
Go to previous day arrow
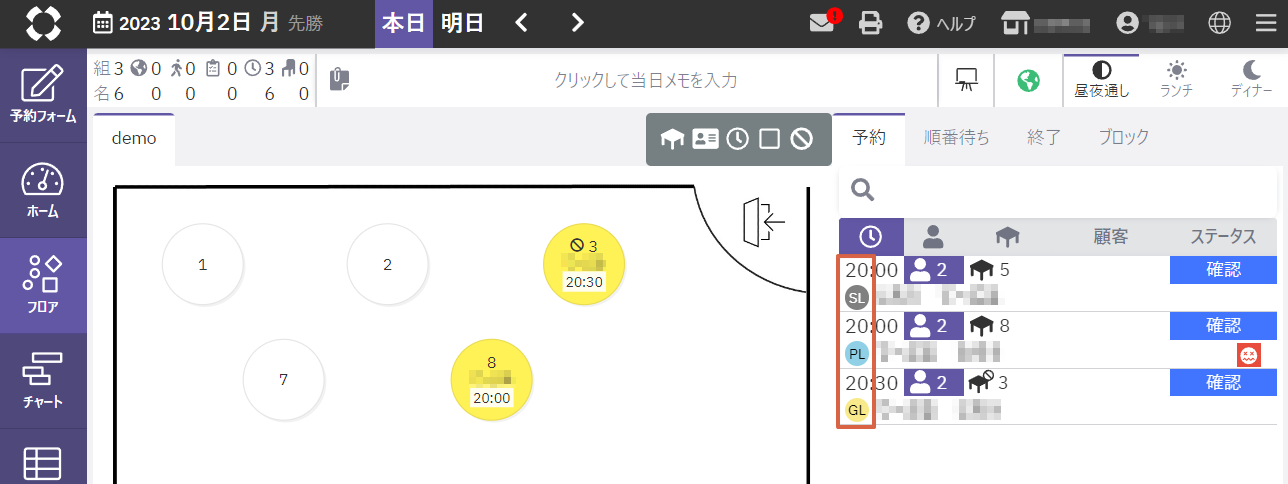521,23
